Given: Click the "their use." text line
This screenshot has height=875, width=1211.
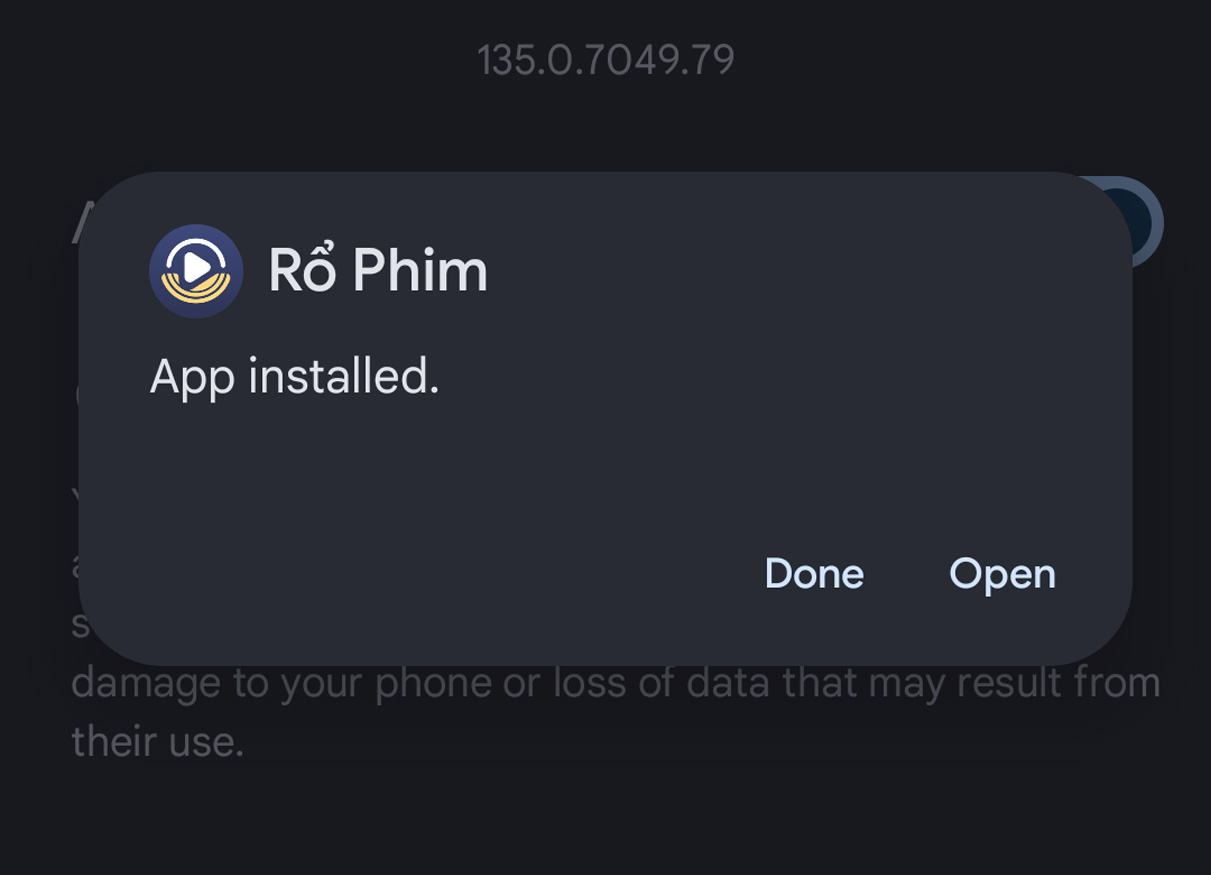Looking at the screenshot, I should [158, 742].
